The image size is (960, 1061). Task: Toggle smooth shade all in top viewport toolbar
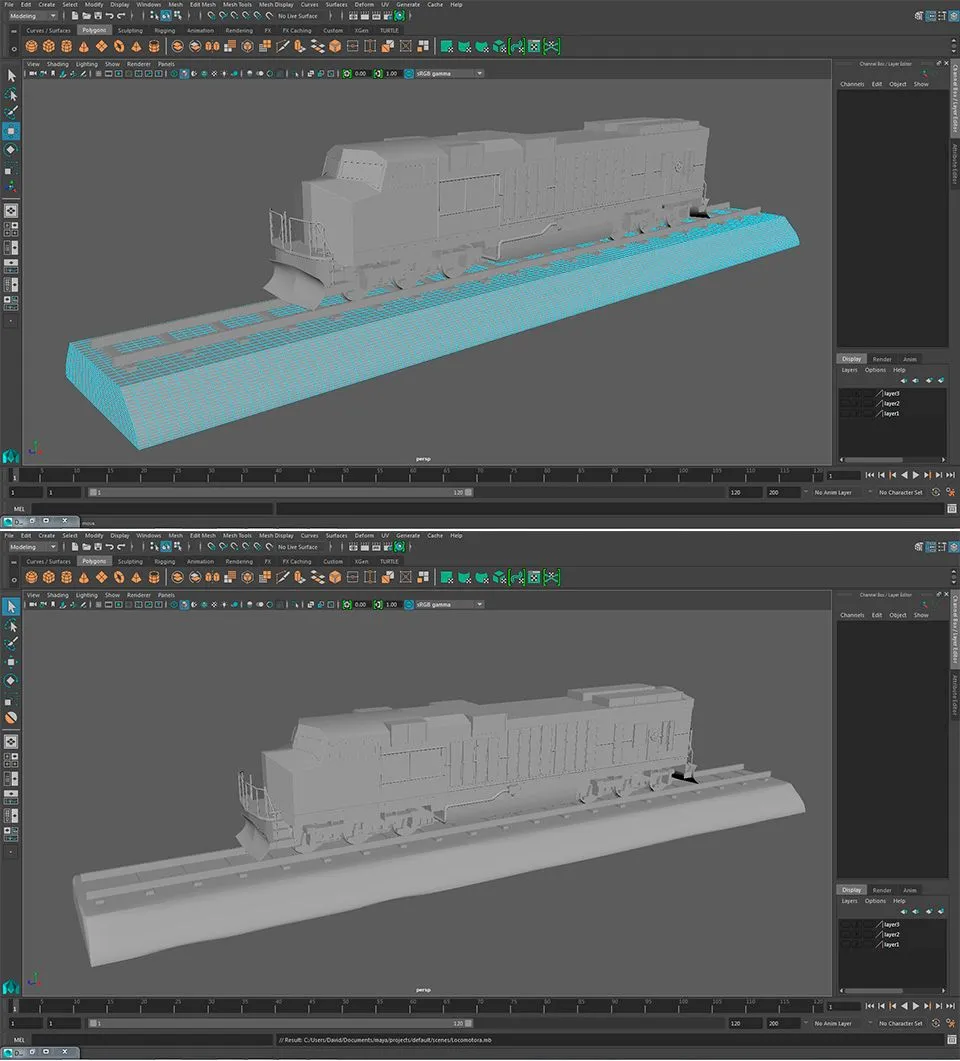point(184,73)
